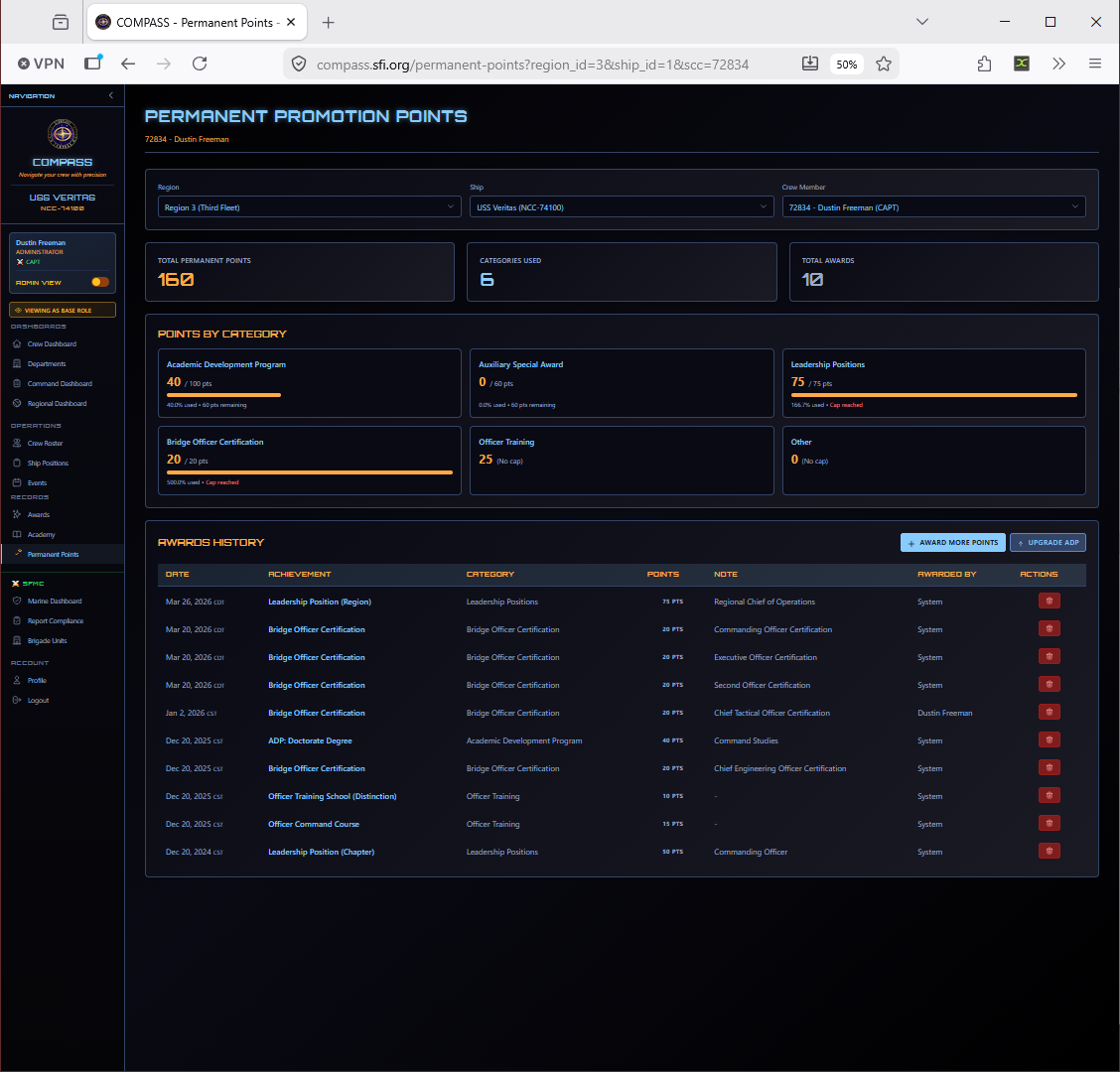Click the browser address bar

click(x=532, y=65)
